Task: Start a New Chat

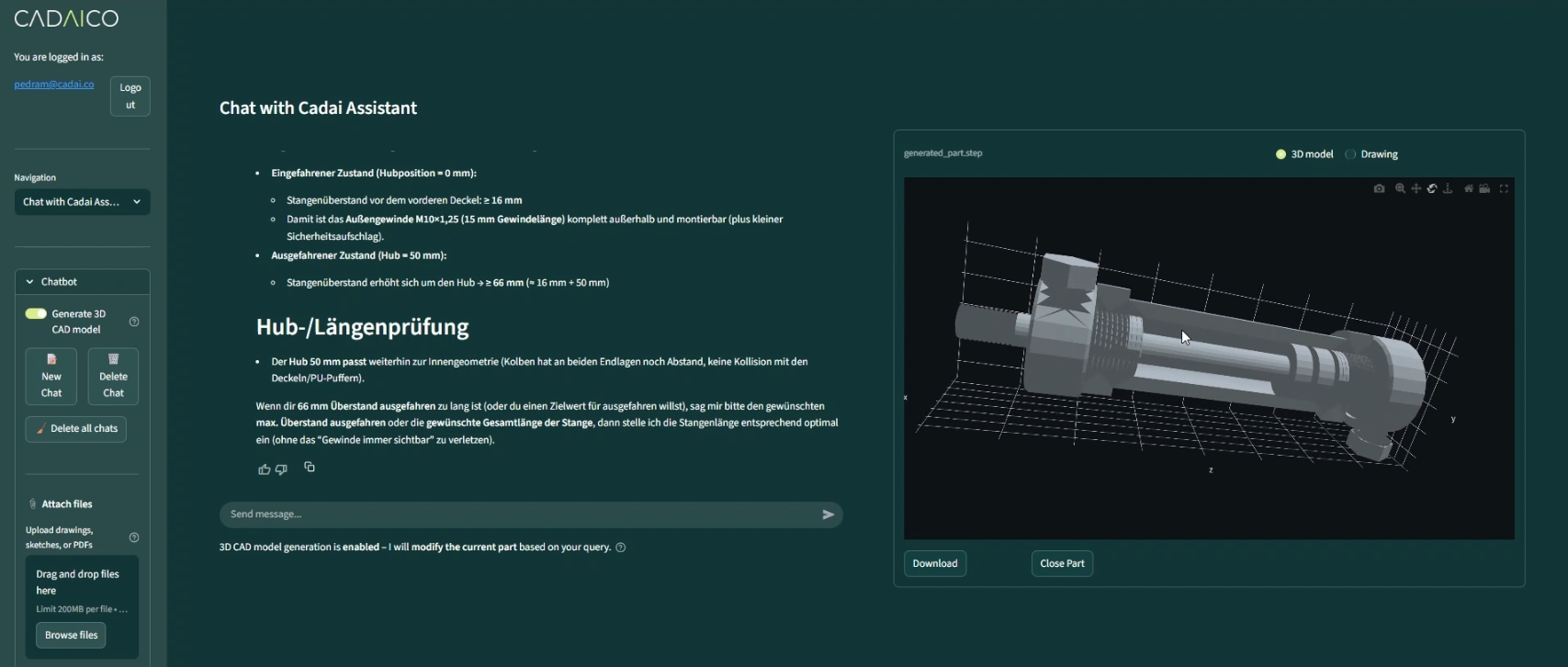Action: click(51, 376)
